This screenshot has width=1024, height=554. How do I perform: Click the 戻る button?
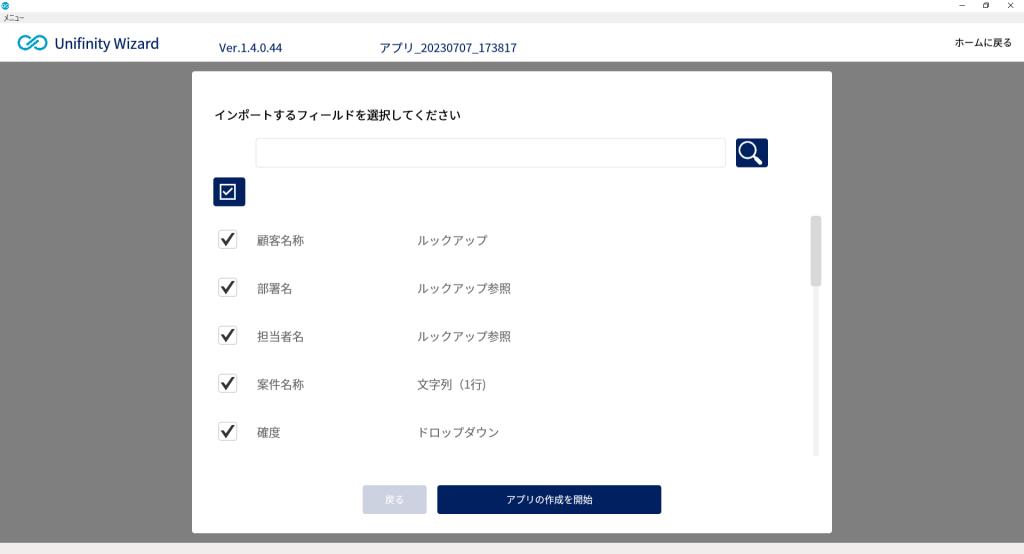[x=394, y=500]
